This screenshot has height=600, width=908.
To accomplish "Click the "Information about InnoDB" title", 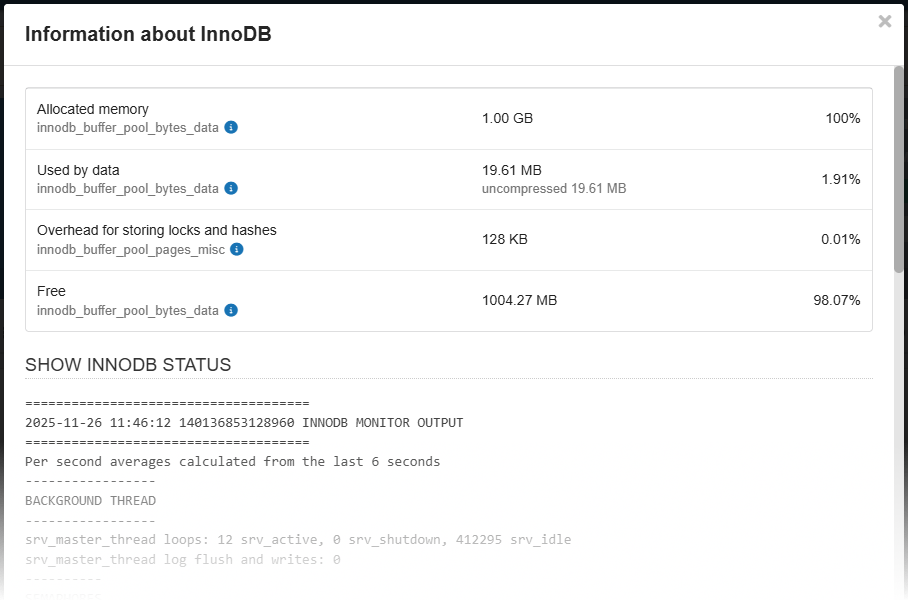I will 148,34.
